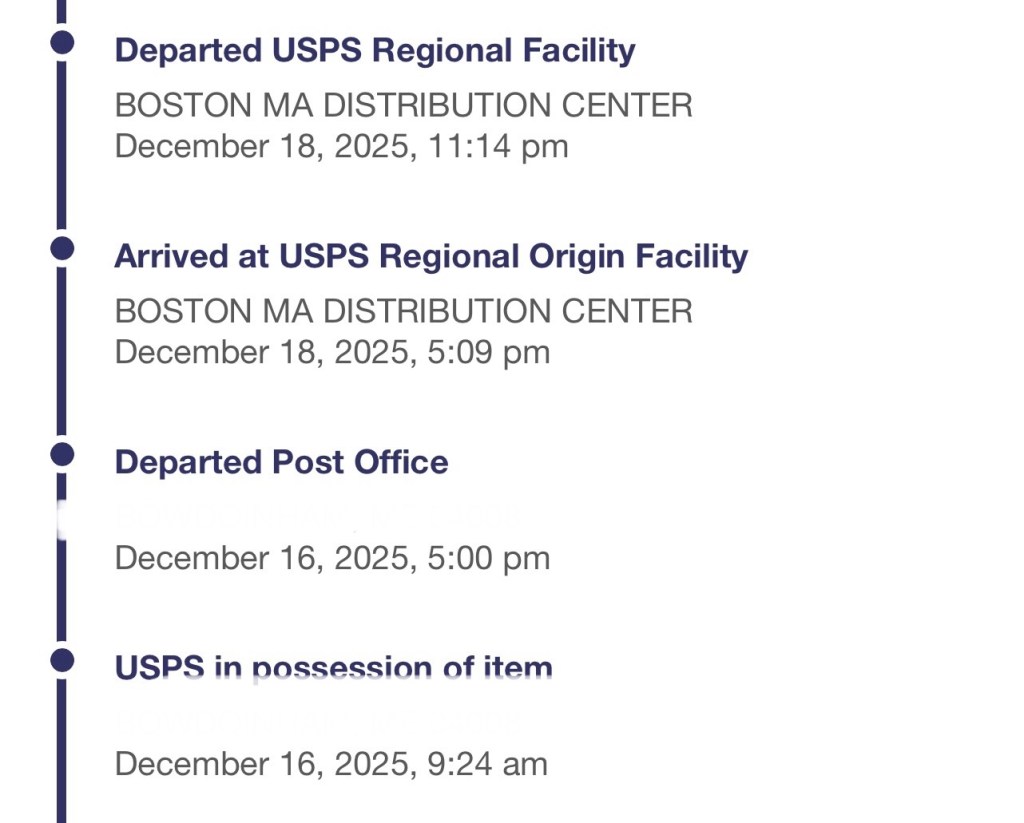Viewport: 1024px width, 823px height.
Task: Click the December 16, 2025, 9:24 am timestamp
Action: [331, 764]
